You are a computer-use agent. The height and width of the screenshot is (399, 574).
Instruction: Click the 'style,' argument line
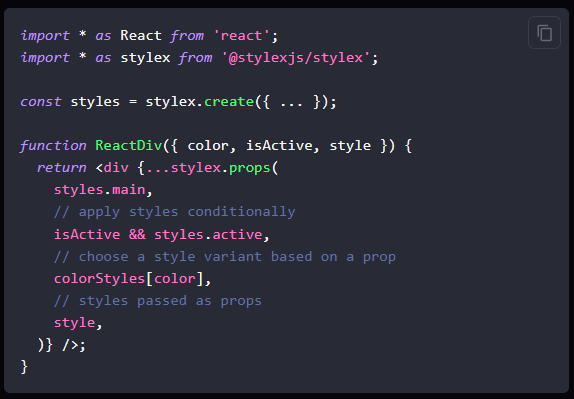78,322
